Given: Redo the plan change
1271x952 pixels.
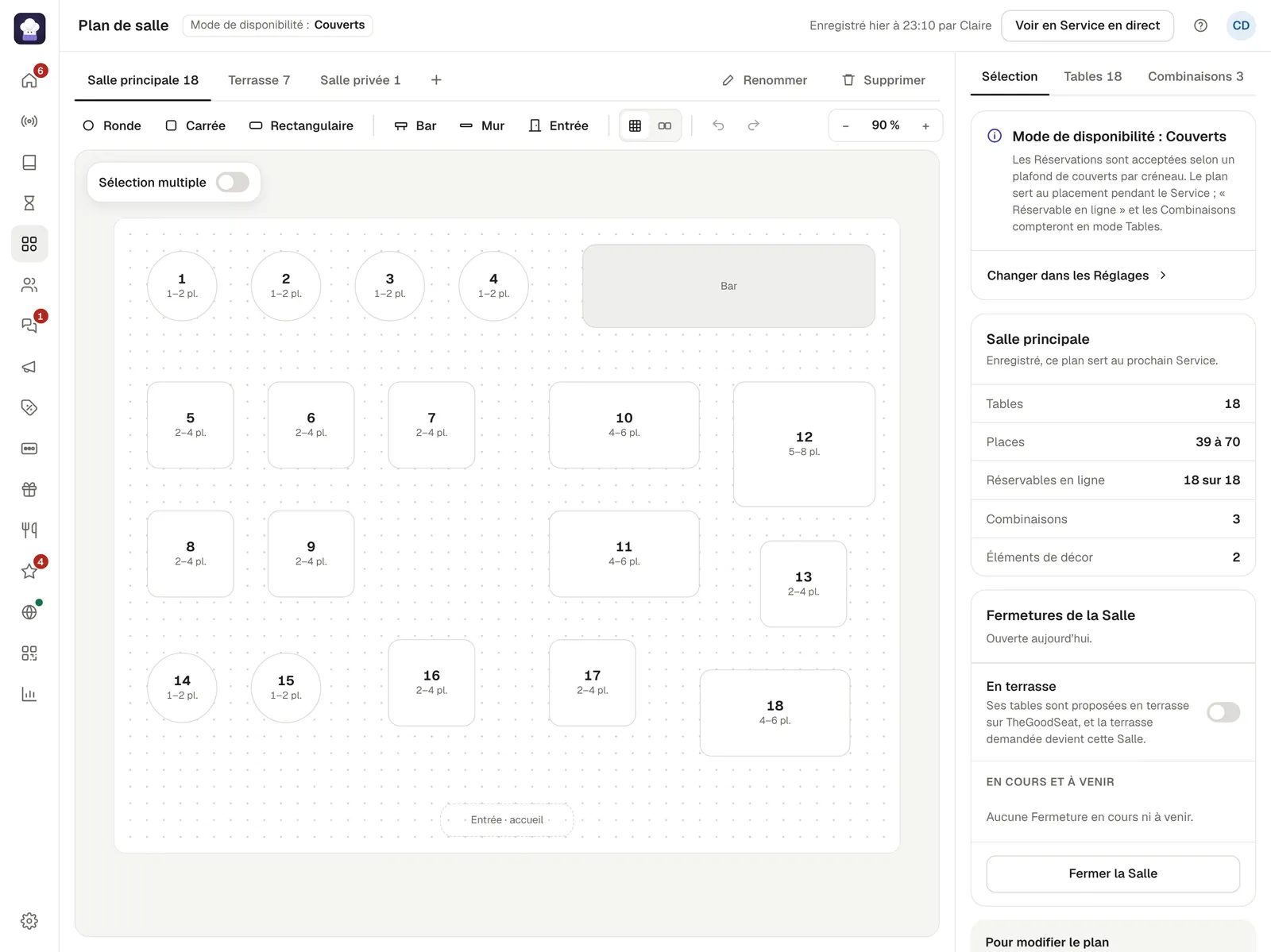Looking at the screenshot, I should [x=753, y=125].
